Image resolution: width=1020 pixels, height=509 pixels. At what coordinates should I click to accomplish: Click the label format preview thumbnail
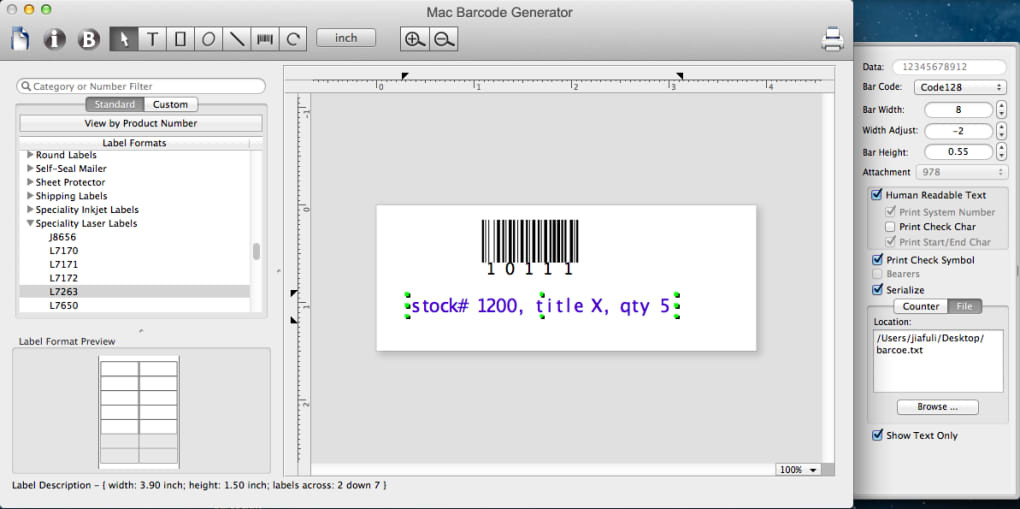tap(139, 412)
